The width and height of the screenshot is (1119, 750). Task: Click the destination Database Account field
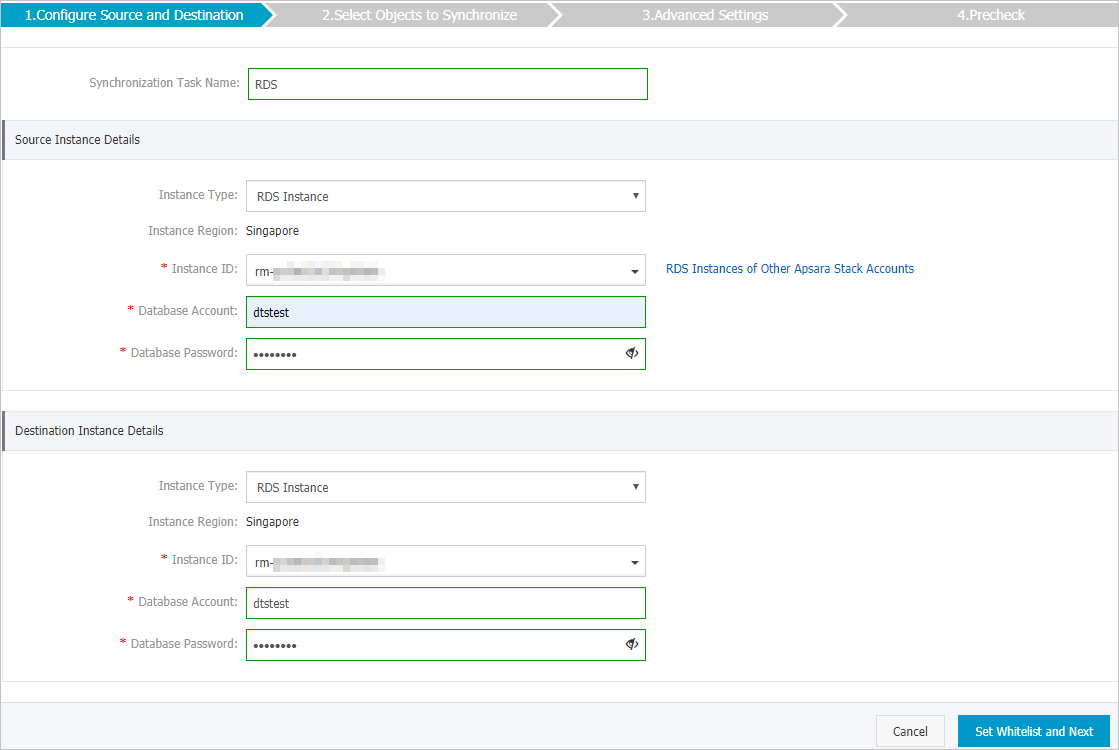(x=445, y=602)
